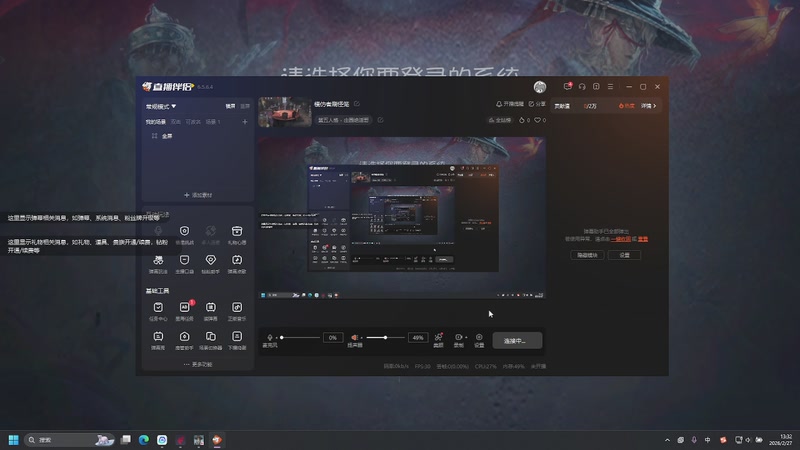
Task: Open the Windows Start menu
Action: click(x=14, y=440)
